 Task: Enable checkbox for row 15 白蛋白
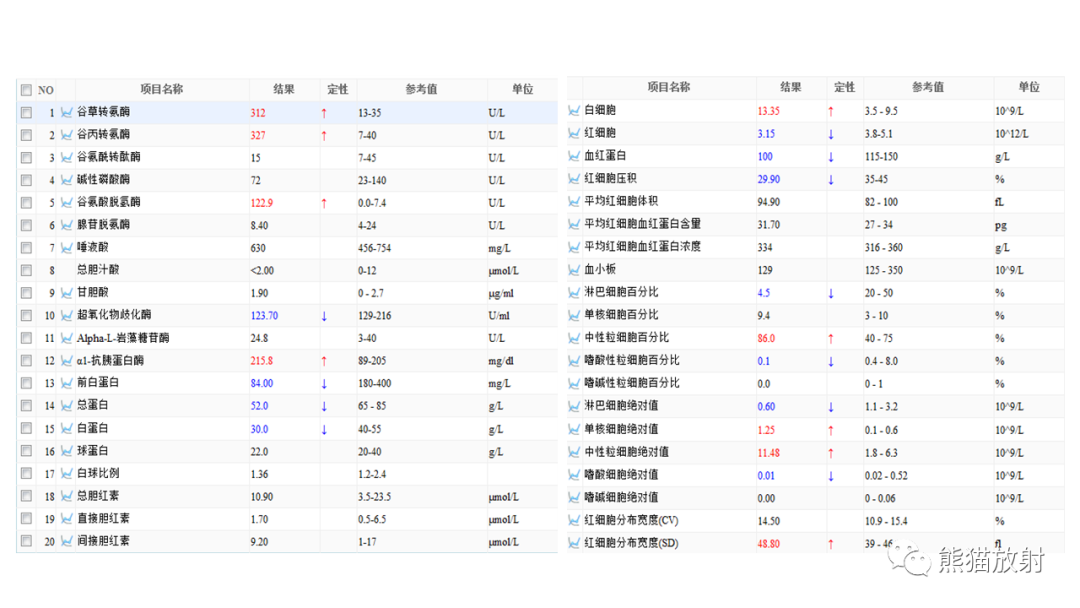click(x=26, y=428)
